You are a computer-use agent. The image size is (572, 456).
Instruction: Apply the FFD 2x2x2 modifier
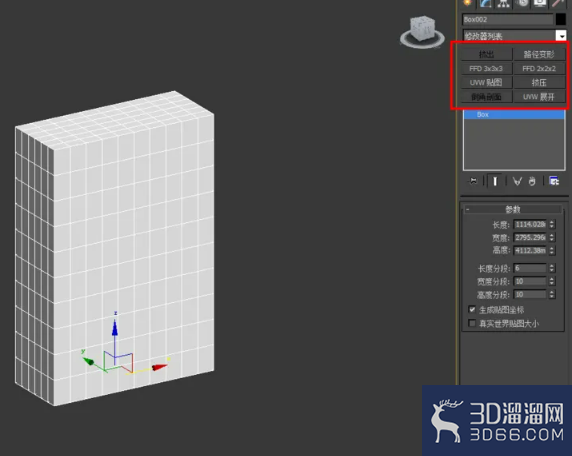(x=539, y=69)
